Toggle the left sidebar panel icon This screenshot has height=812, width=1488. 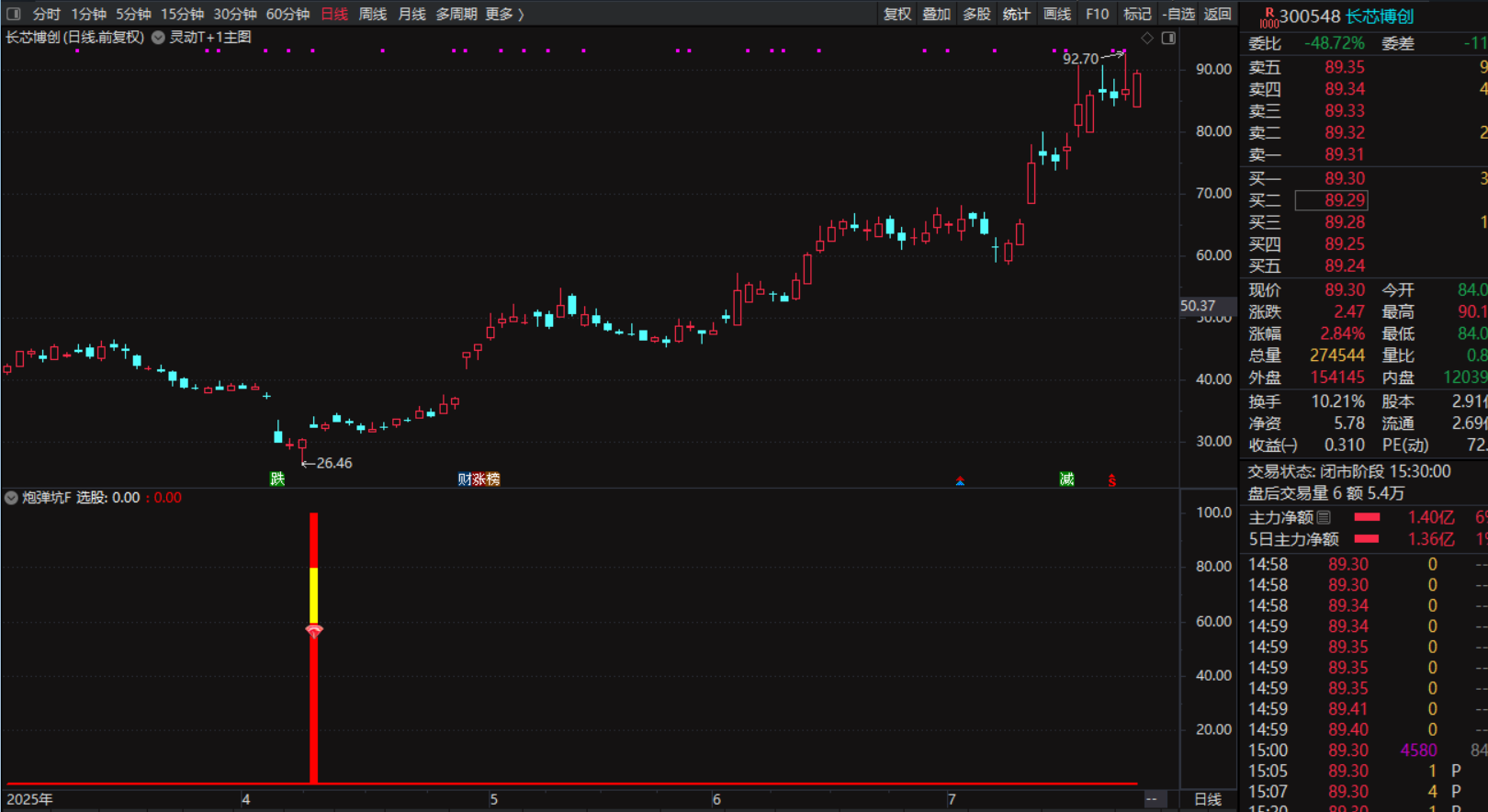[x=13, y=14]
